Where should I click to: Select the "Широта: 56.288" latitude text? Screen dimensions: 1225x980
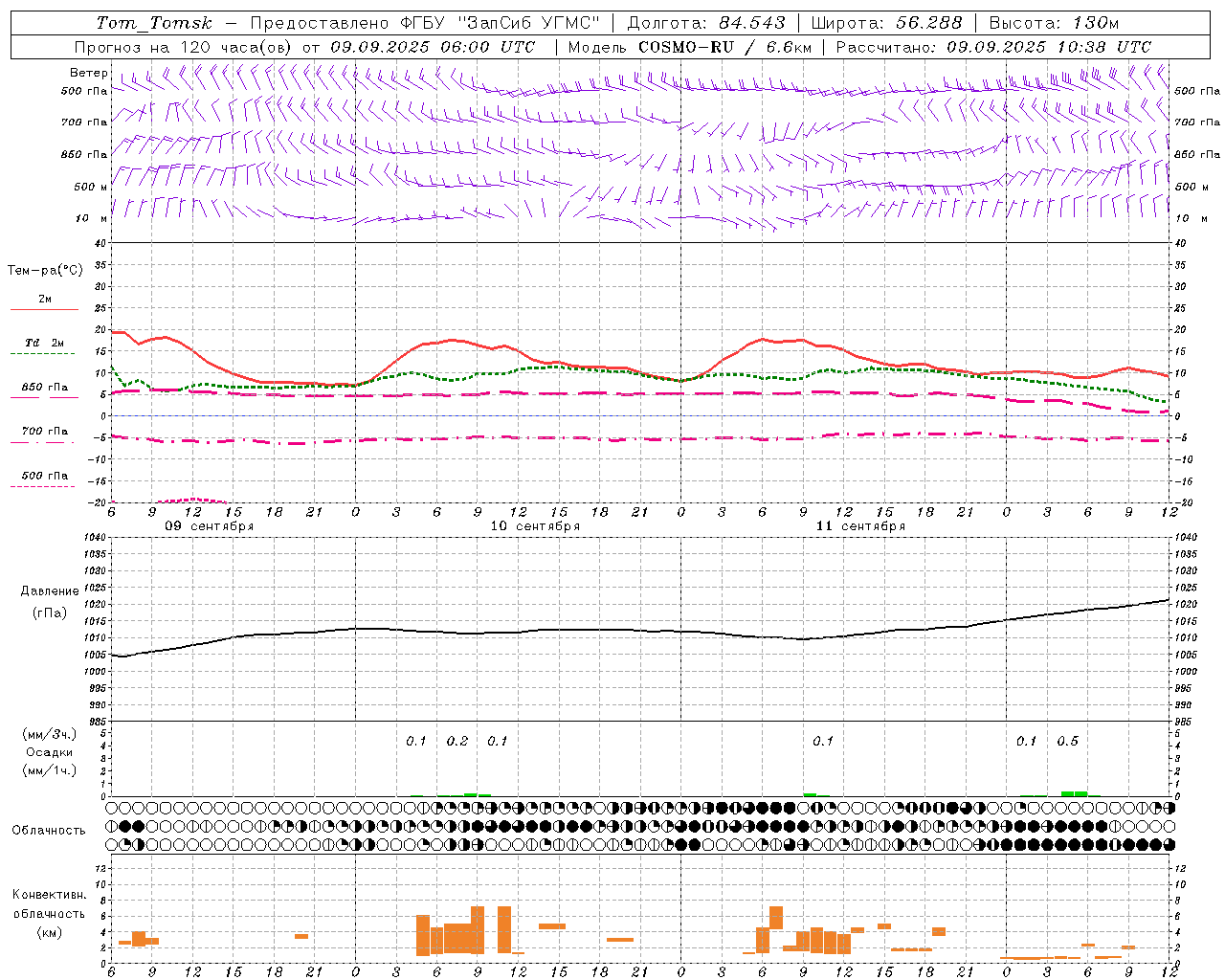[x=887, y=23]
